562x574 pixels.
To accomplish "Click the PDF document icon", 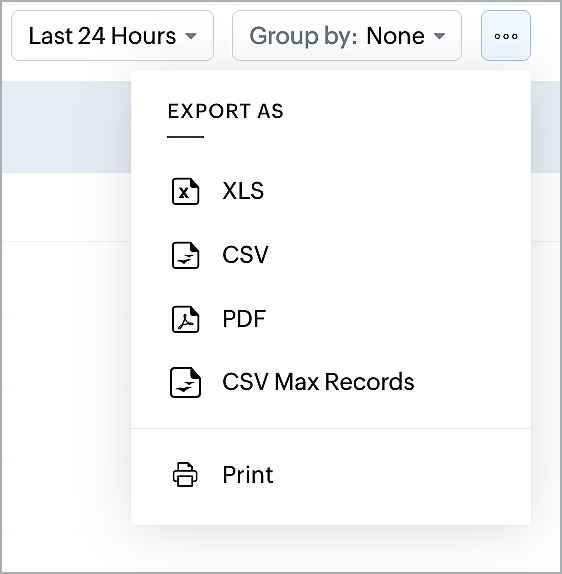I will [x=185, y=319].
